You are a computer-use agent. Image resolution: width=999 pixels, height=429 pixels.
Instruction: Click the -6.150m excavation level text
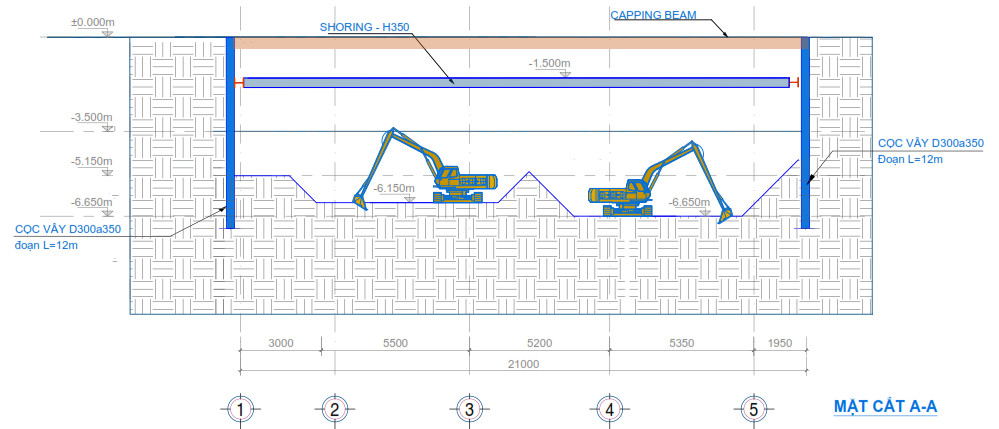coord(392,188)
